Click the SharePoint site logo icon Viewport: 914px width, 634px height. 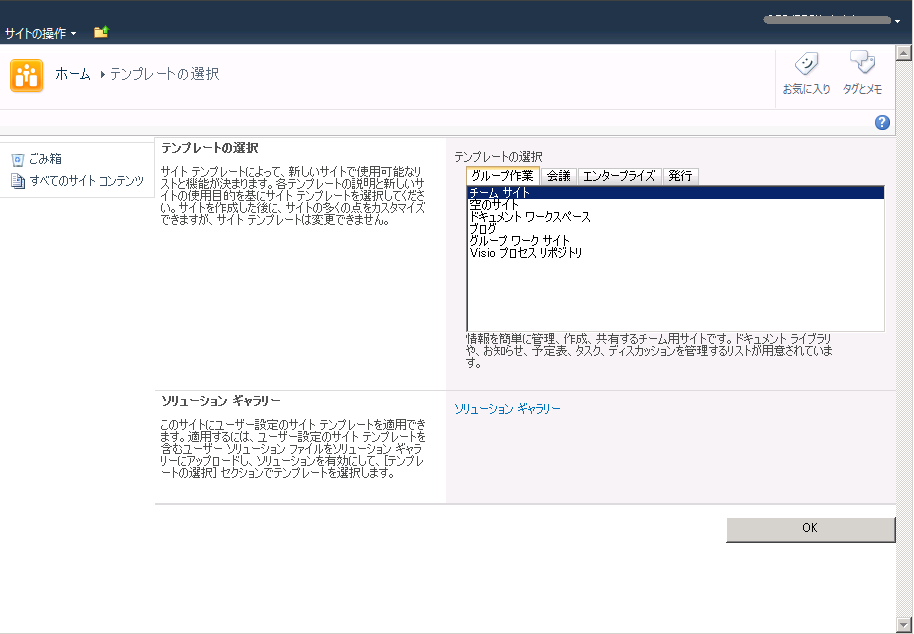tap(27, 75)
